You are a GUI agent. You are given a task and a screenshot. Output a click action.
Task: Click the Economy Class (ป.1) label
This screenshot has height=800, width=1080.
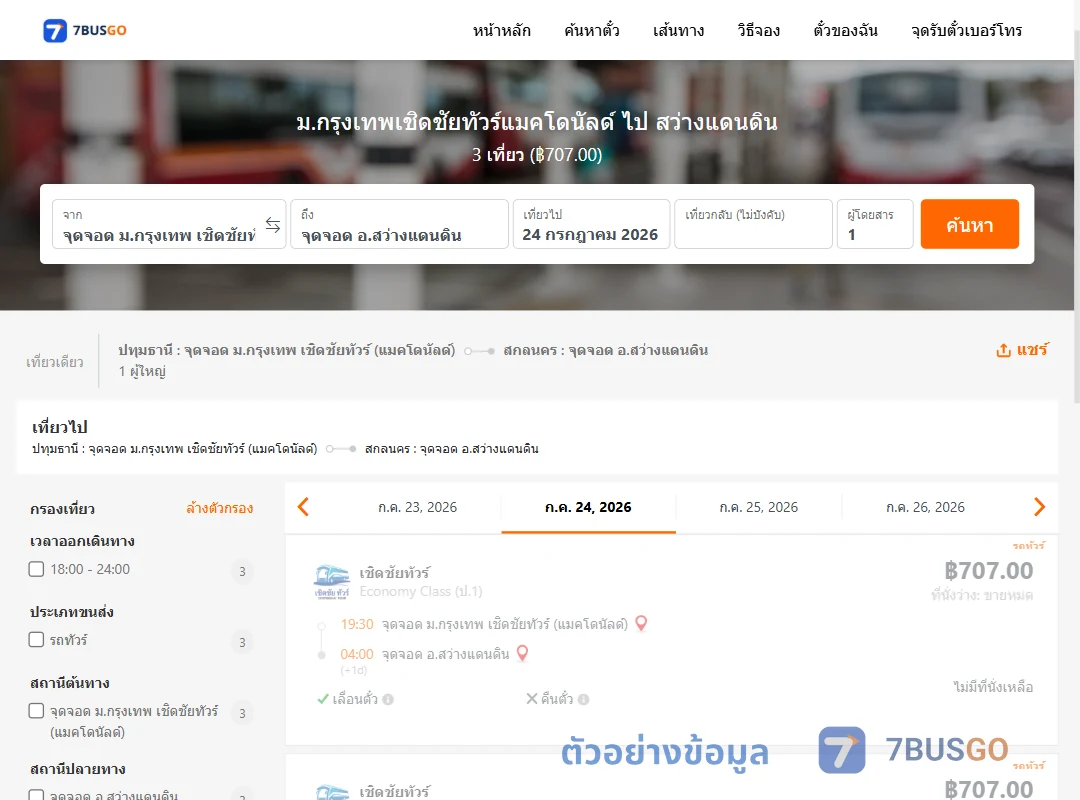point(421,591)
